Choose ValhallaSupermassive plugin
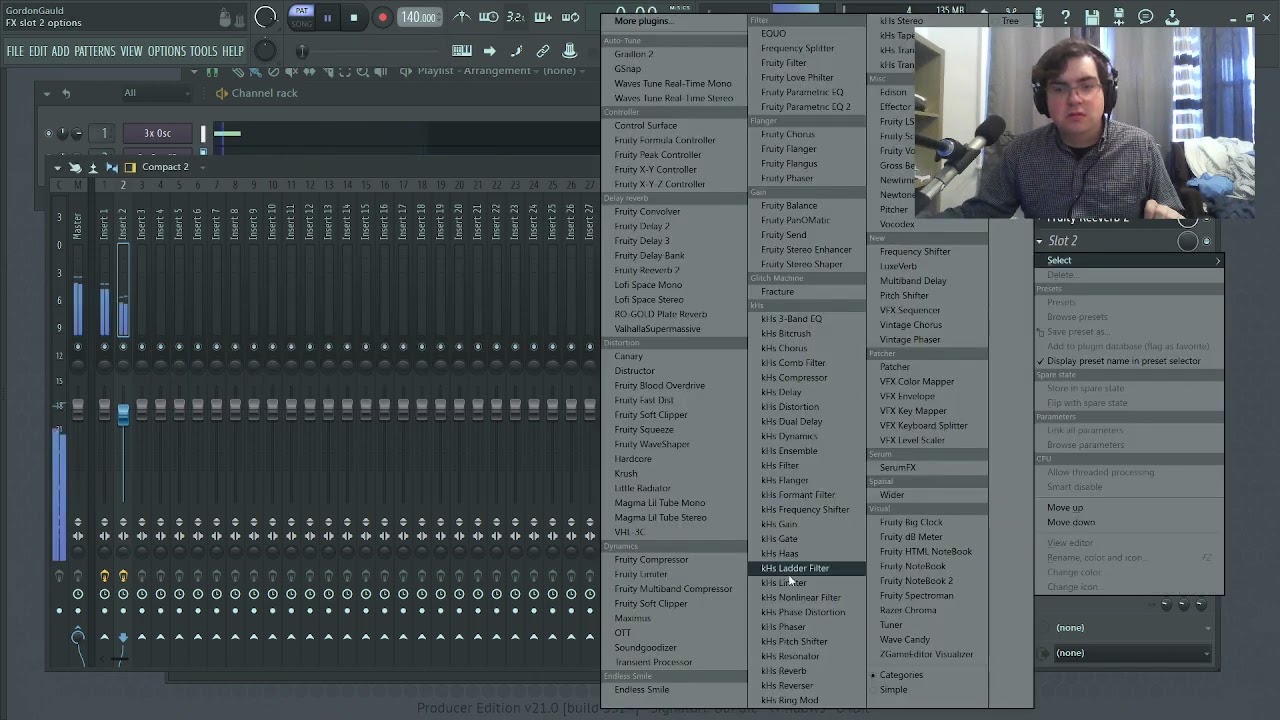 pyautogui.click(x=657, y=329)
